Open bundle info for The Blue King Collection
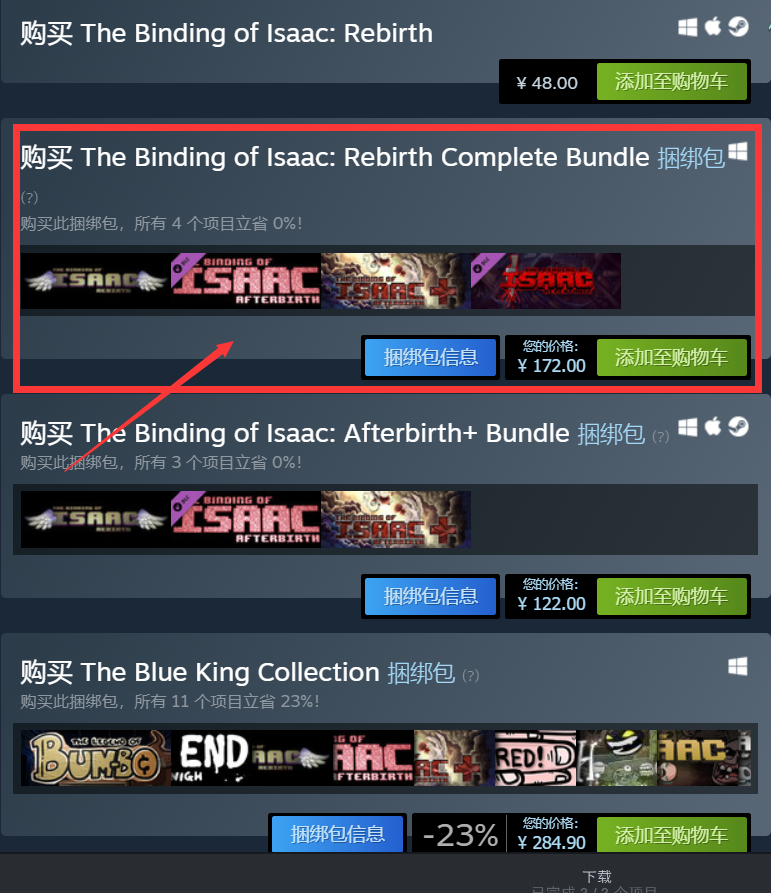Image resolution: width=771 pixels, height=893 pixels. pyautogui.click(x=338, y=834)
